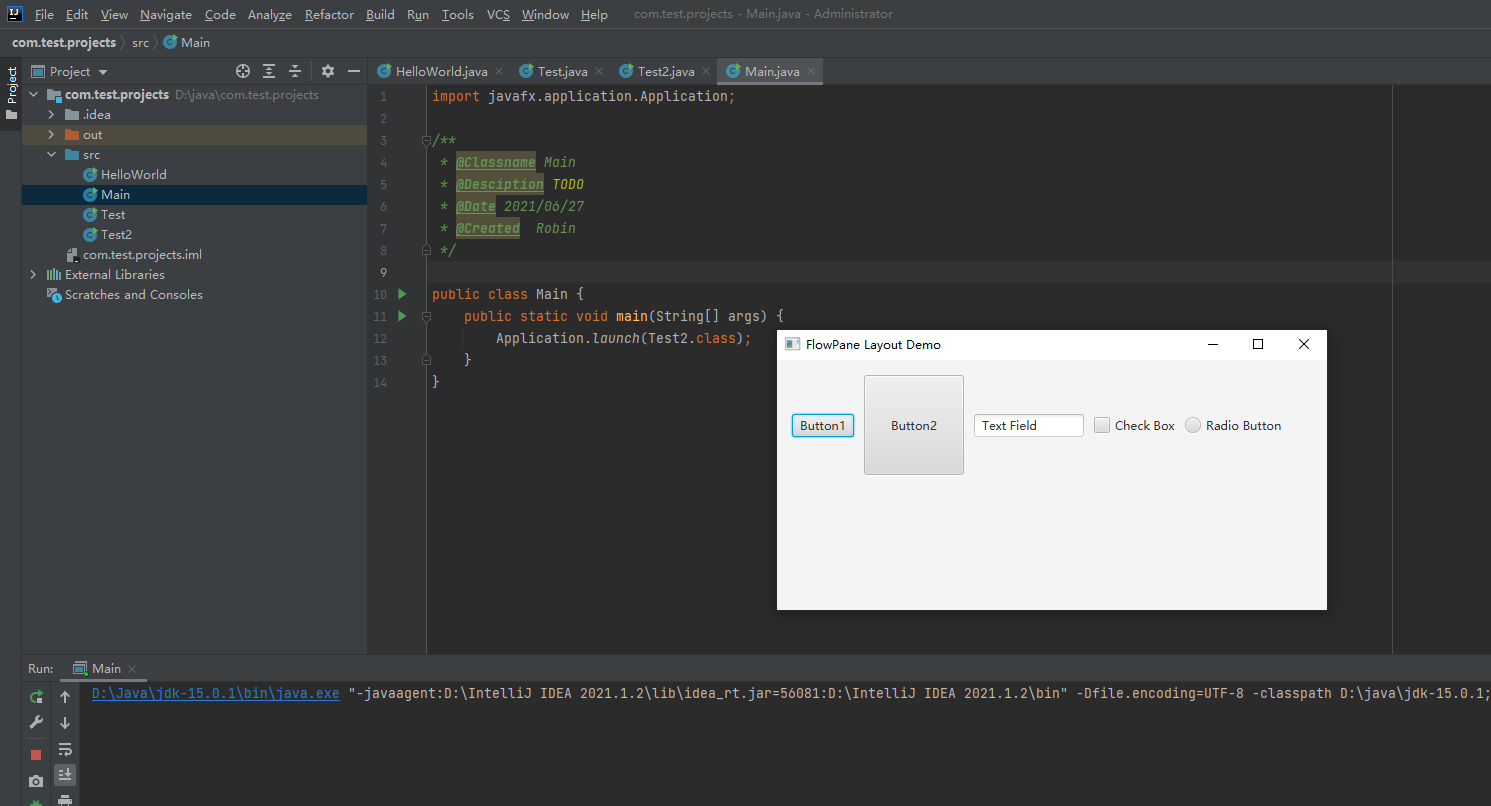Maximize the FlowPane Layout Demo window
The image size is (1491, 806).
pos(1258,344)
